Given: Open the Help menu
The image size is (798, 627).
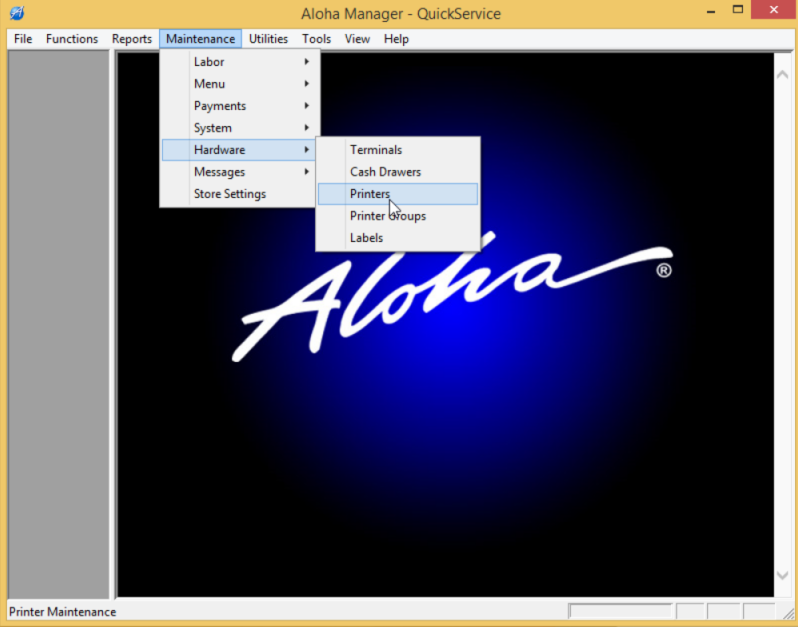Looking at the screenshot, I should tap(396, 39).
